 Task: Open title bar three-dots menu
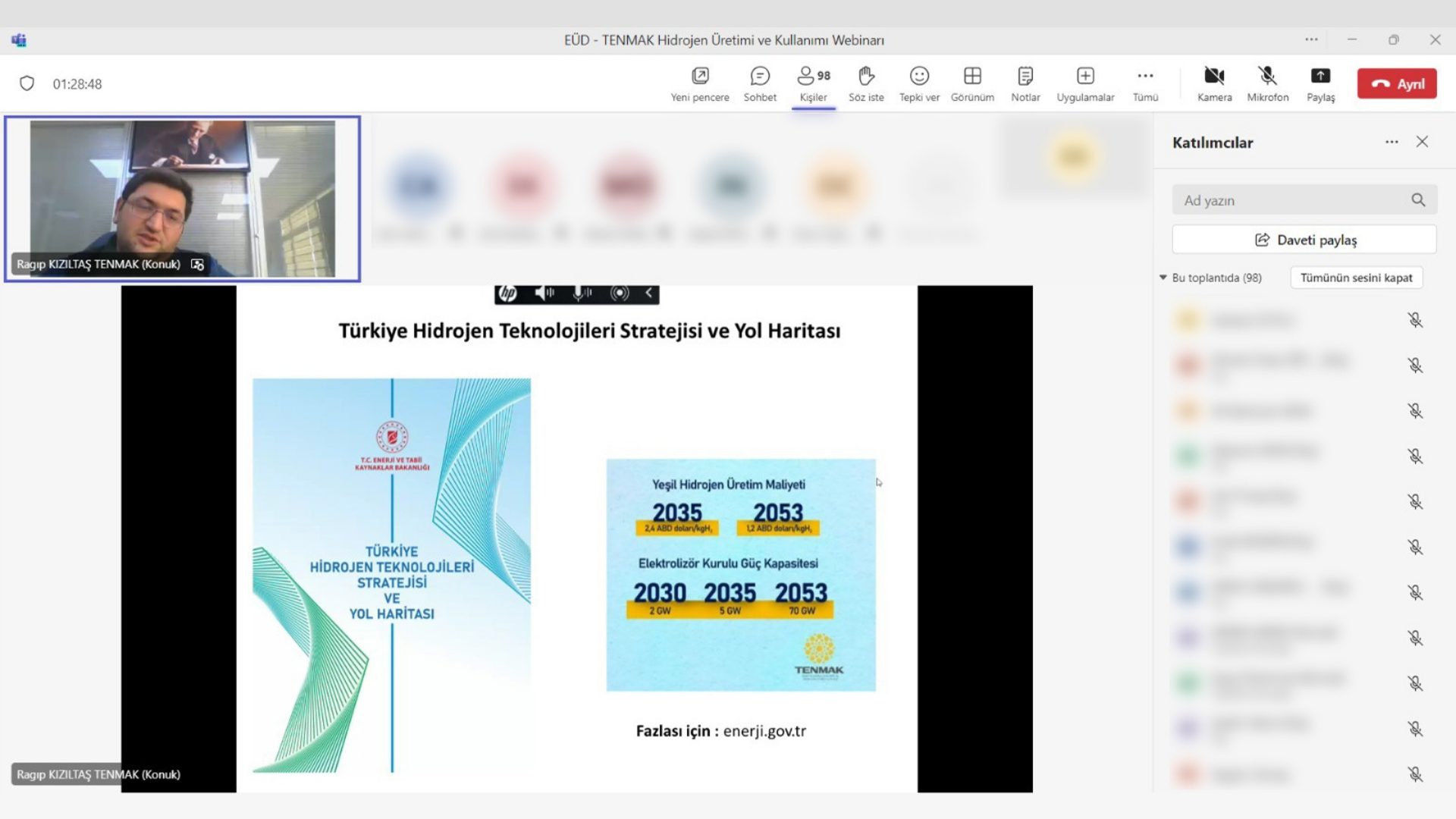pyautogui.click(x=1311, y=39)
